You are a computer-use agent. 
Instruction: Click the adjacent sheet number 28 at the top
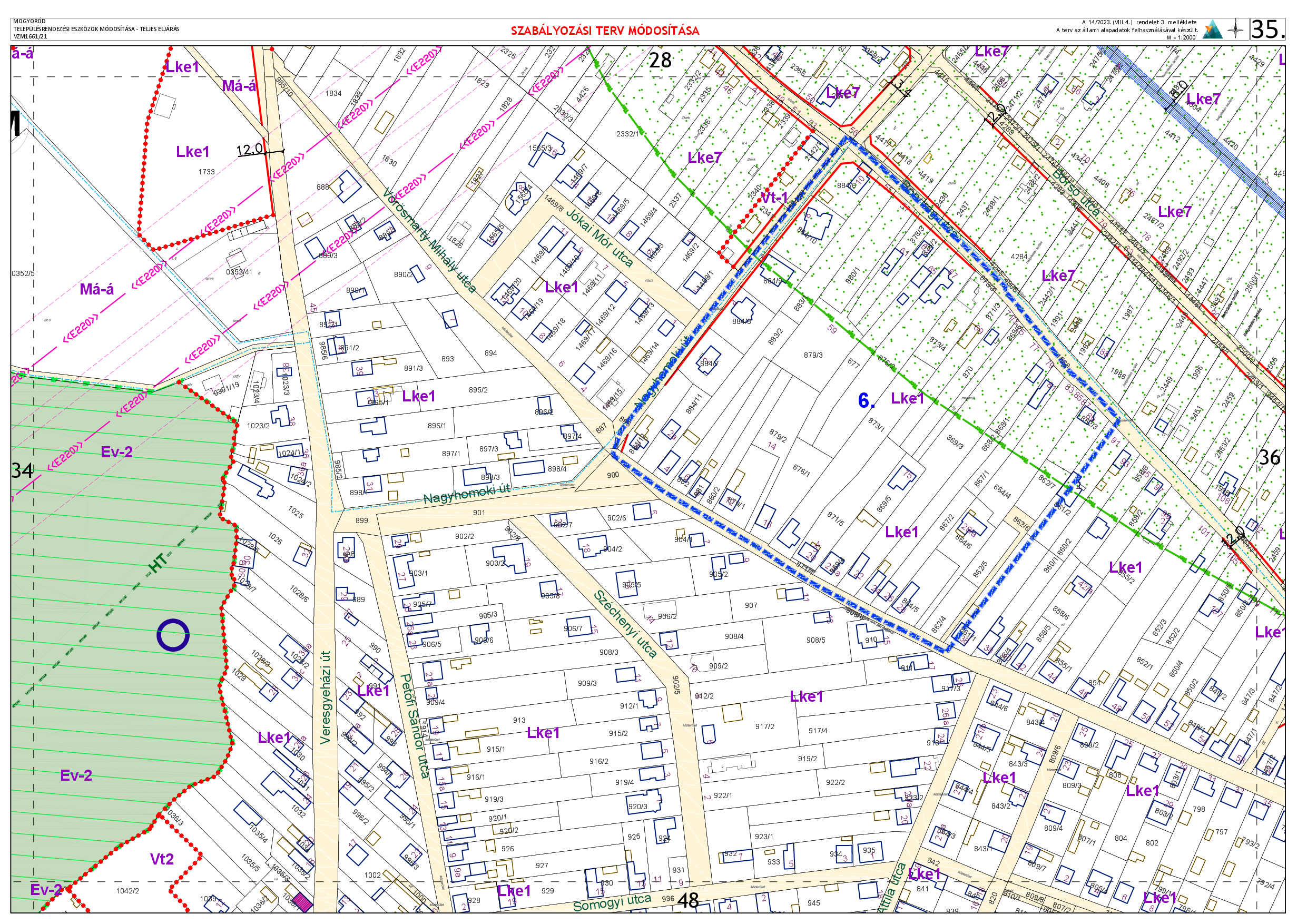pyautogui.click(x=660, y=60)
